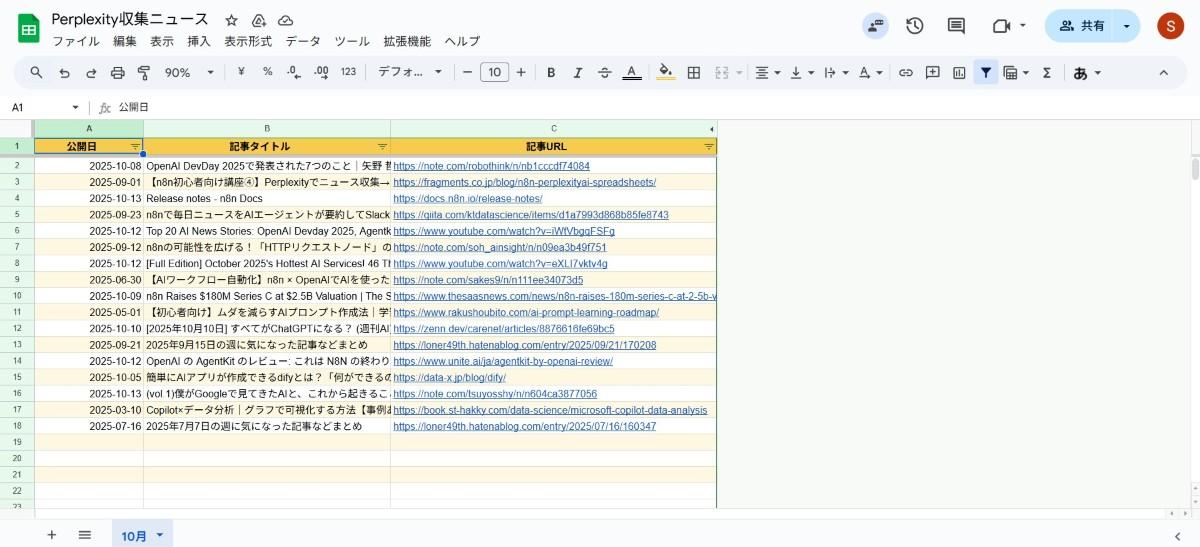Screen dimensions: 1200x547
Task: Click the functions sigma icon
Action: click(1046, 72)
